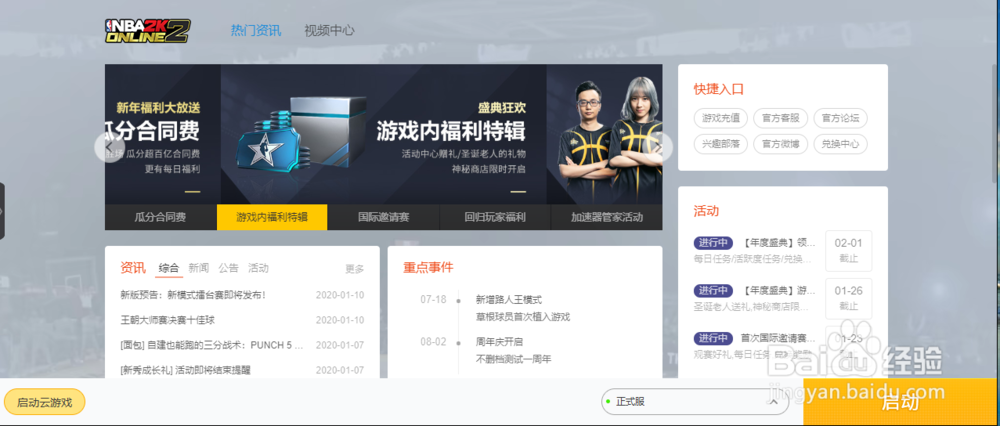Click date 2020-01-10 beside 王朝大师赛 news
Viewport: 1000px width, 426px height.
[340, 320]
